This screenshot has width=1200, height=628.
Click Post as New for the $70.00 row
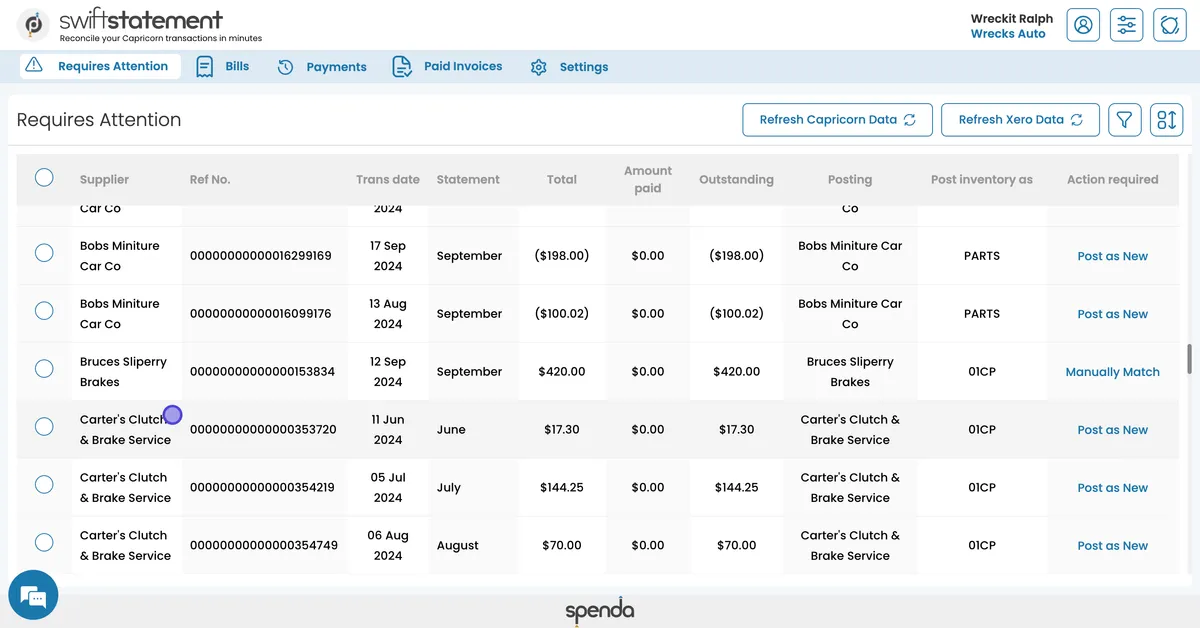1112,546
